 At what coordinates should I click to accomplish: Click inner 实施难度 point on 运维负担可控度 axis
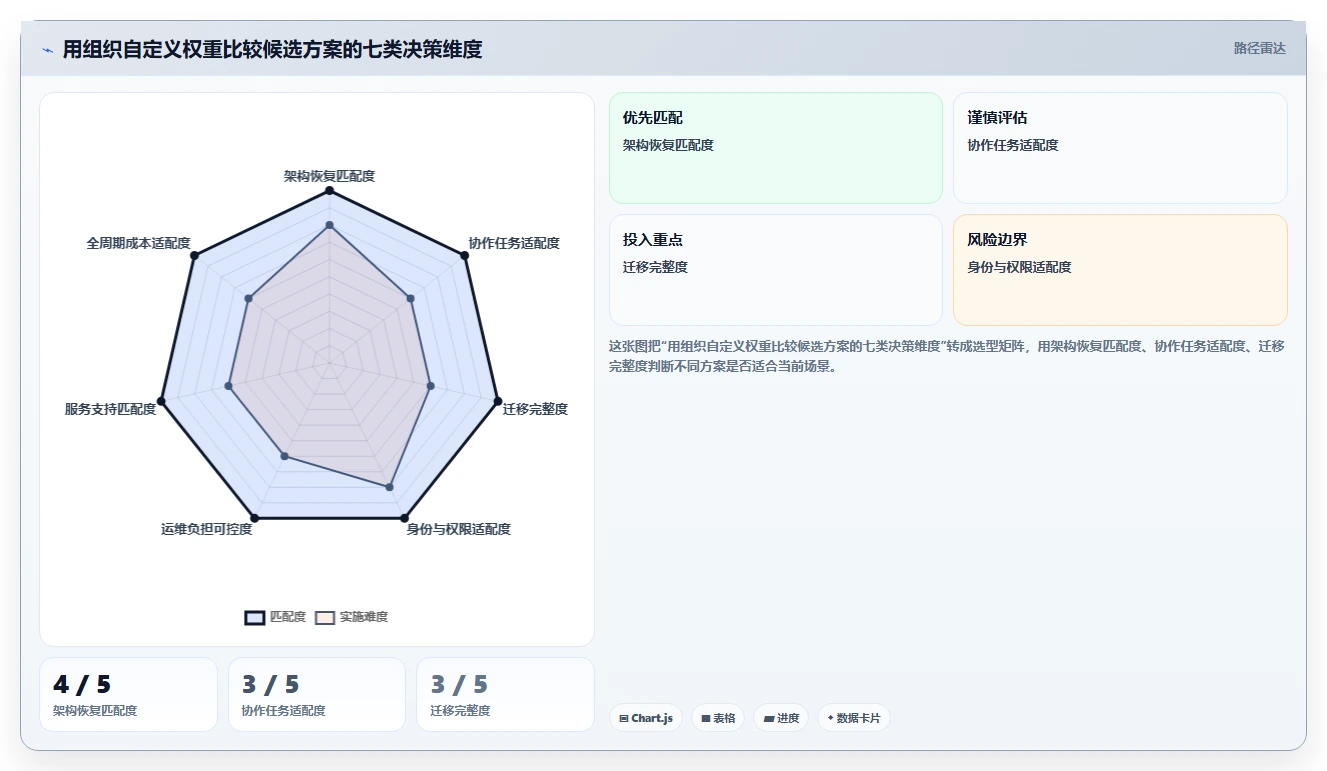tap(284, 456)
